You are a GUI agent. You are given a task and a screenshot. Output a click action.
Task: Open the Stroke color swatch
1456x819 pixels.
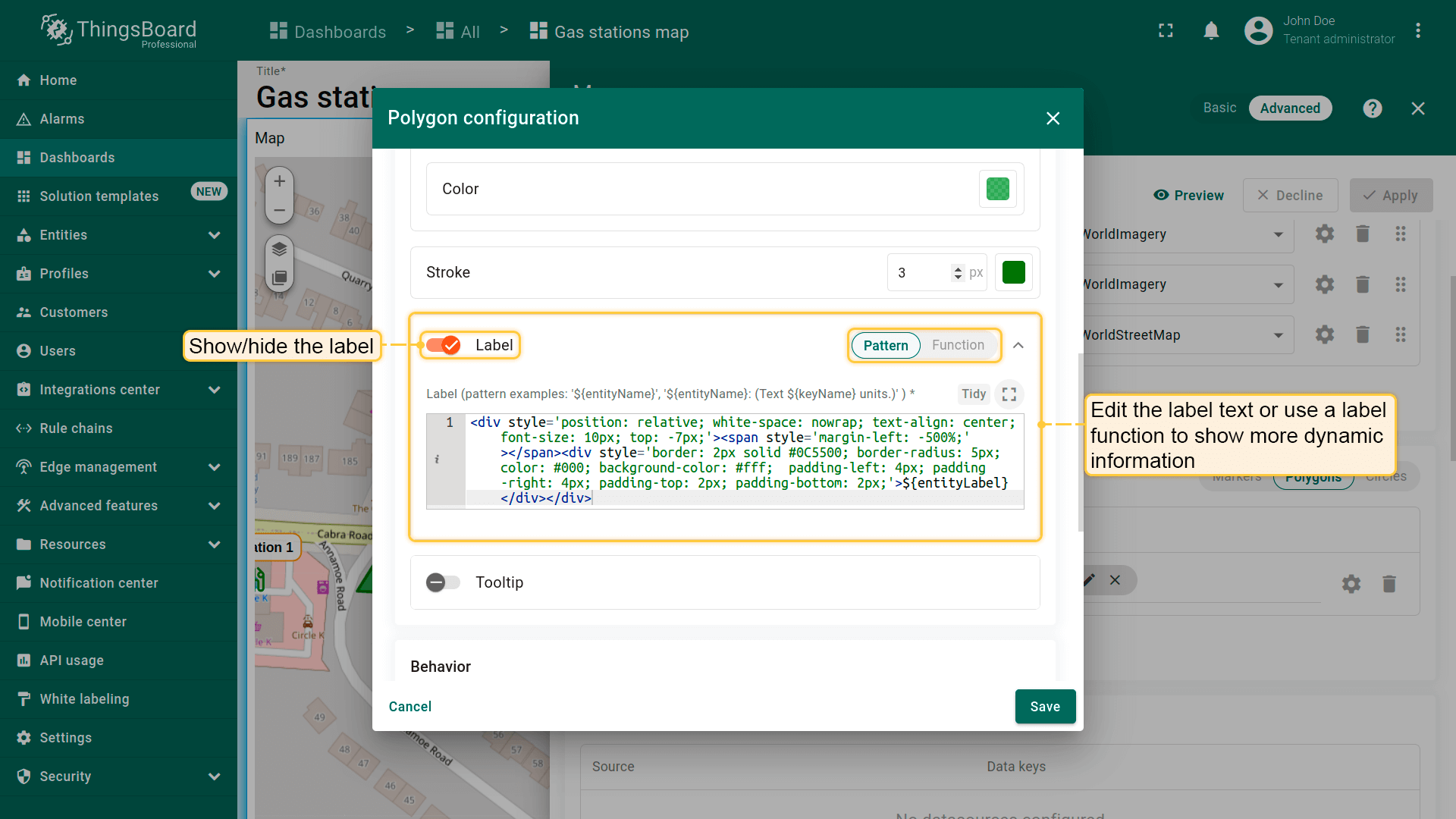[1013, 272]
